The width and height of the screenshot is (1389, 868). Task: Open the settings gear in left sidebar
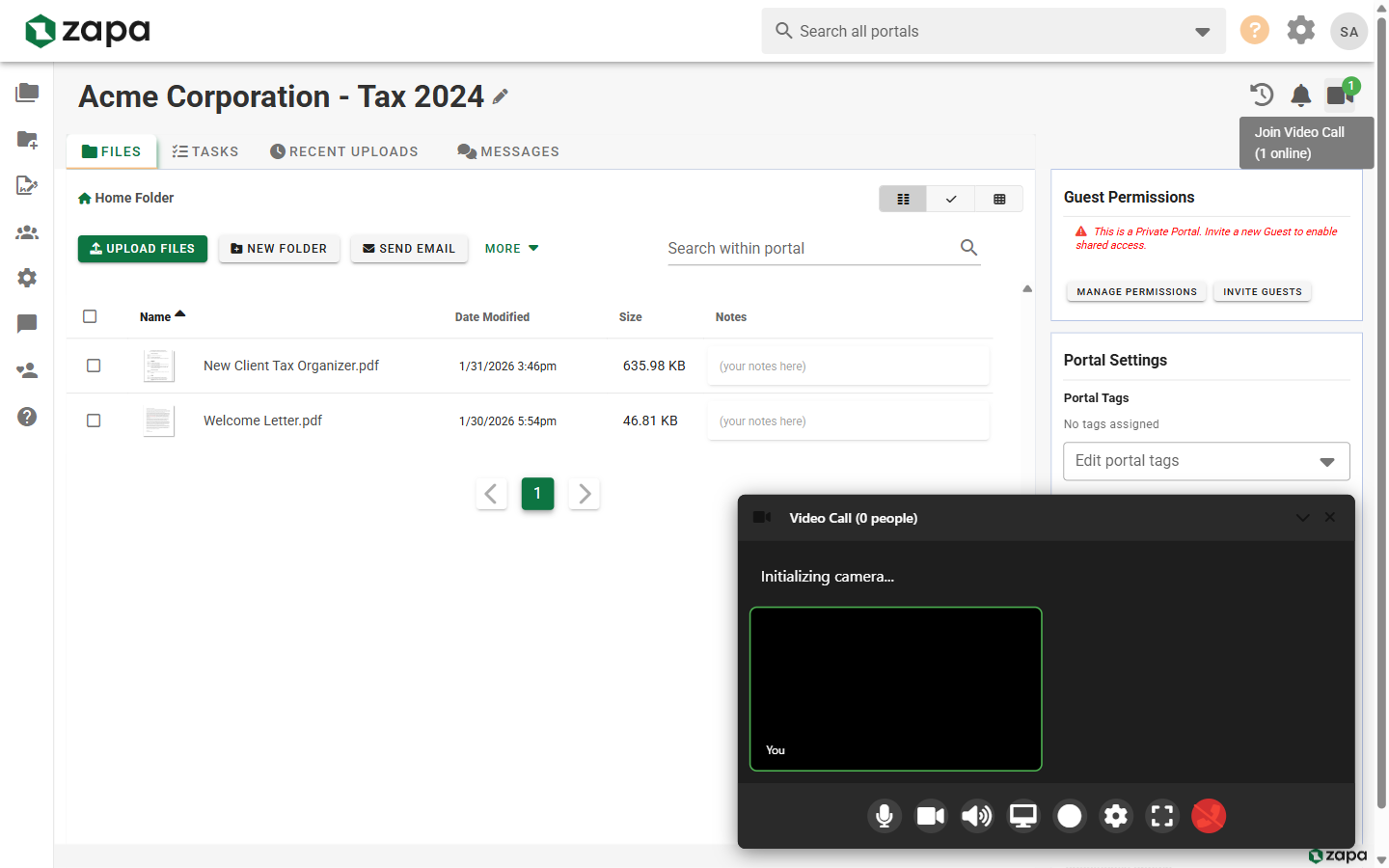point(27,278)
